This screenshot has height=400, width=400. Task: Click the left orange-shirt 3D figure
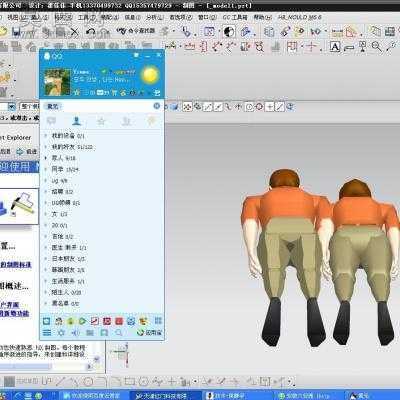(x=286, y=257)
